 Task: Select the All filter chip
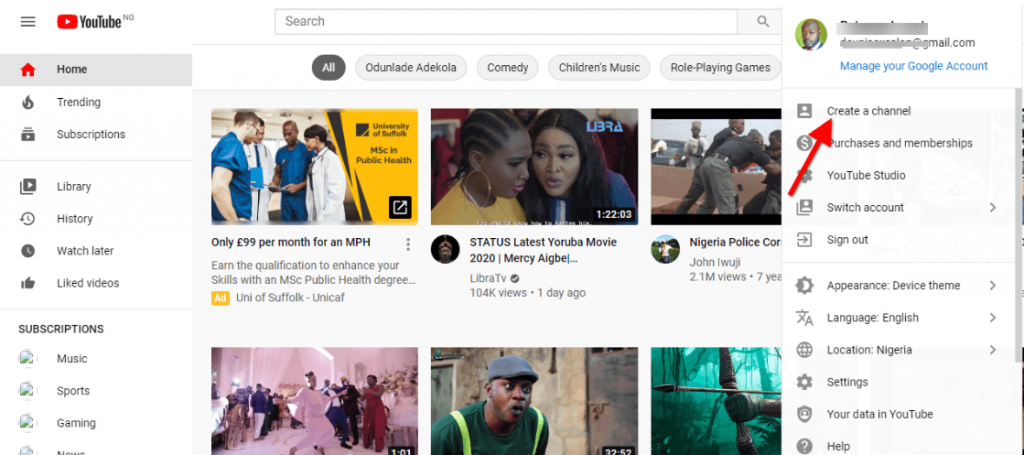pyautogui.click(x=328, y=67)
